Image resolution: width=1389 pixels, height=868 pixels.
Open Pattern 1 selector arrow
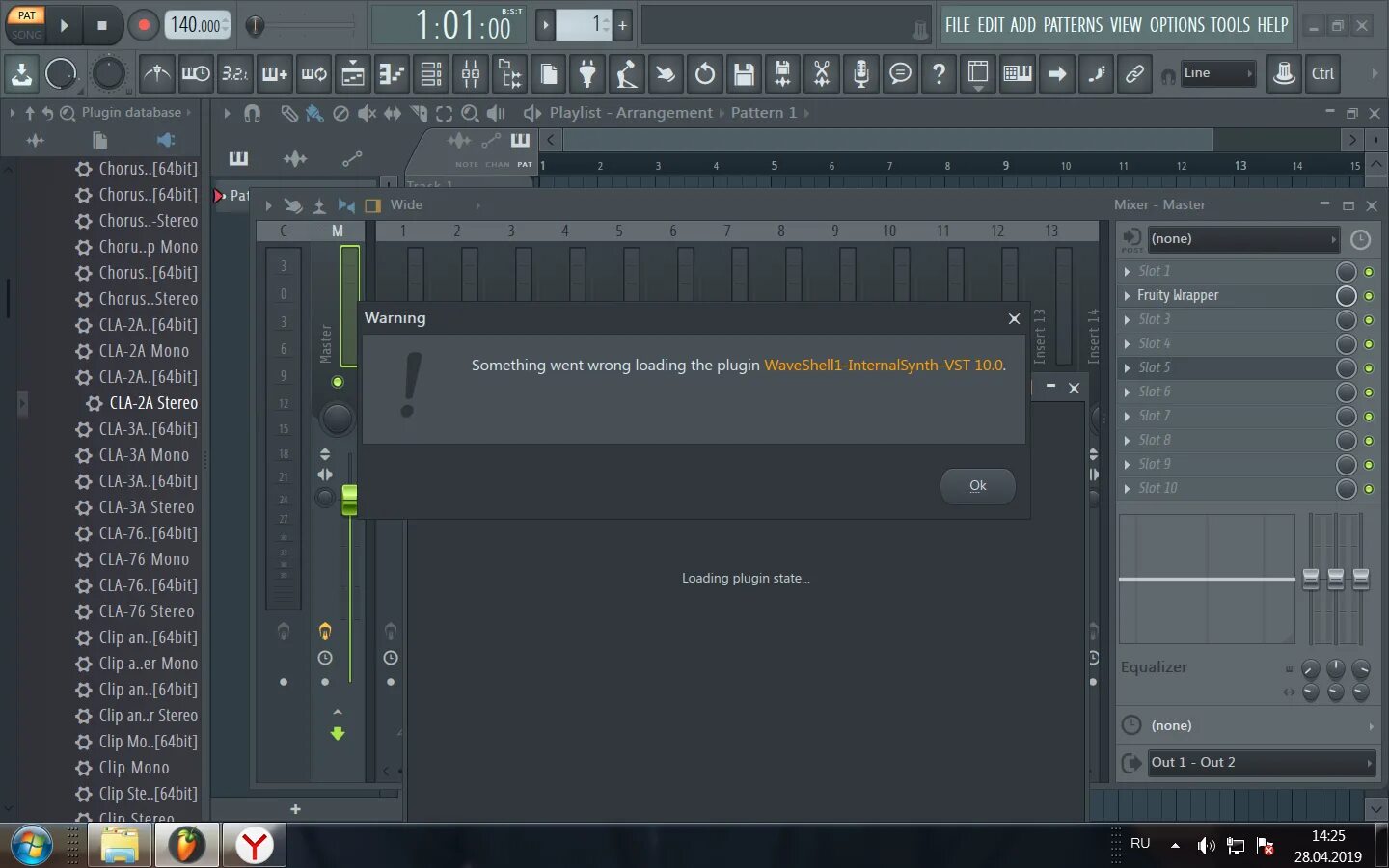tap(806, 113)
